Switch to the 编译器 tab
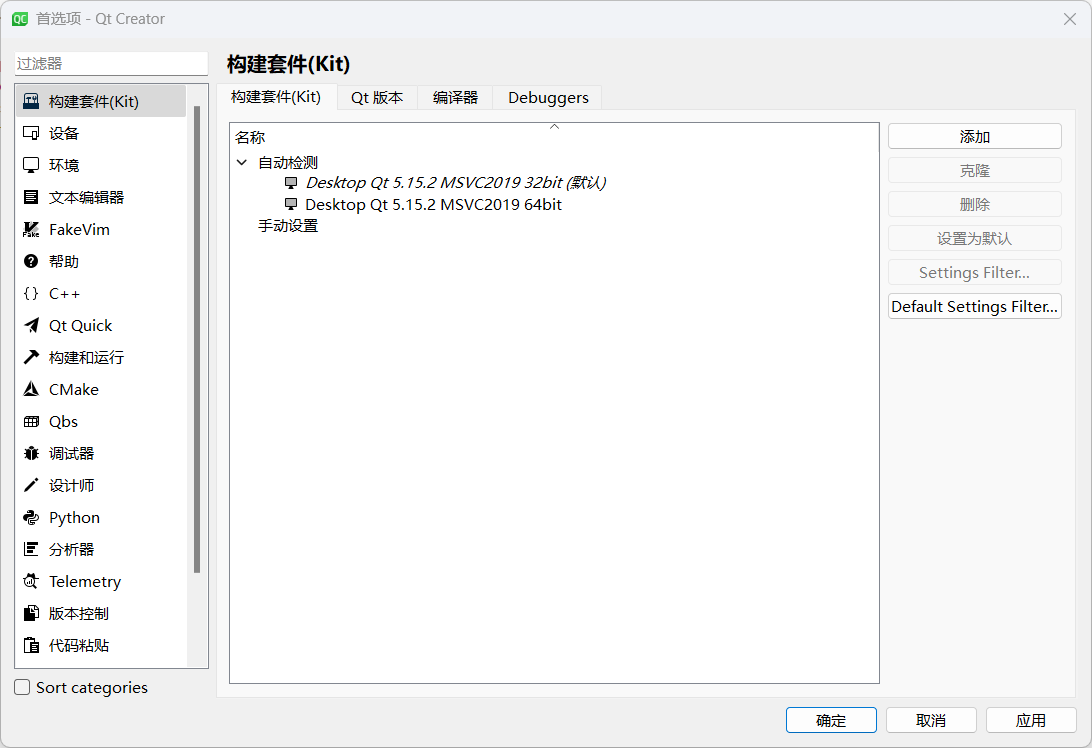 pos(455,98)
